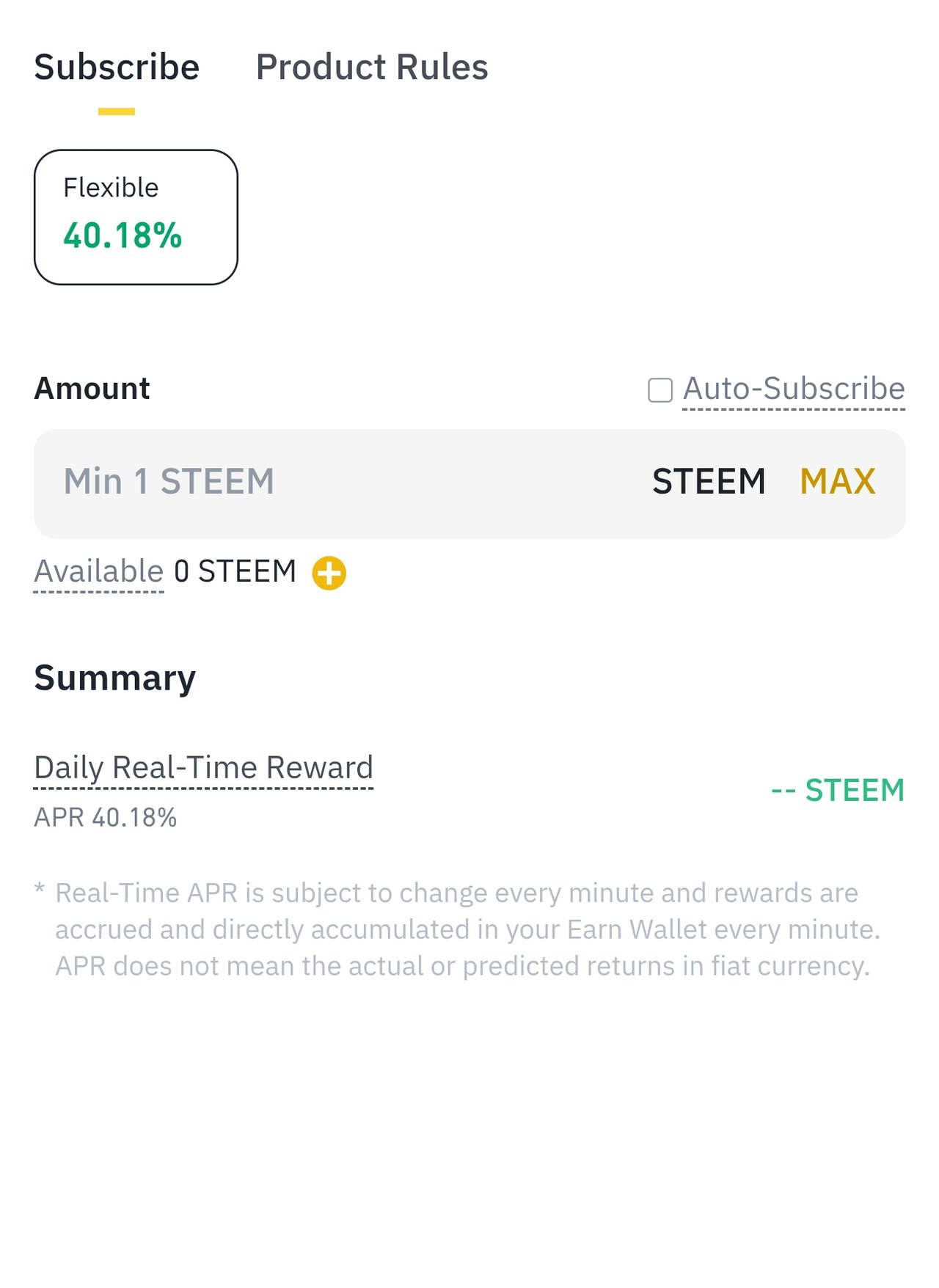Choose the Flexible 40.18% option card
Image resolution: width=939 pixels, height=1288 pixels.
coord(136,217)
